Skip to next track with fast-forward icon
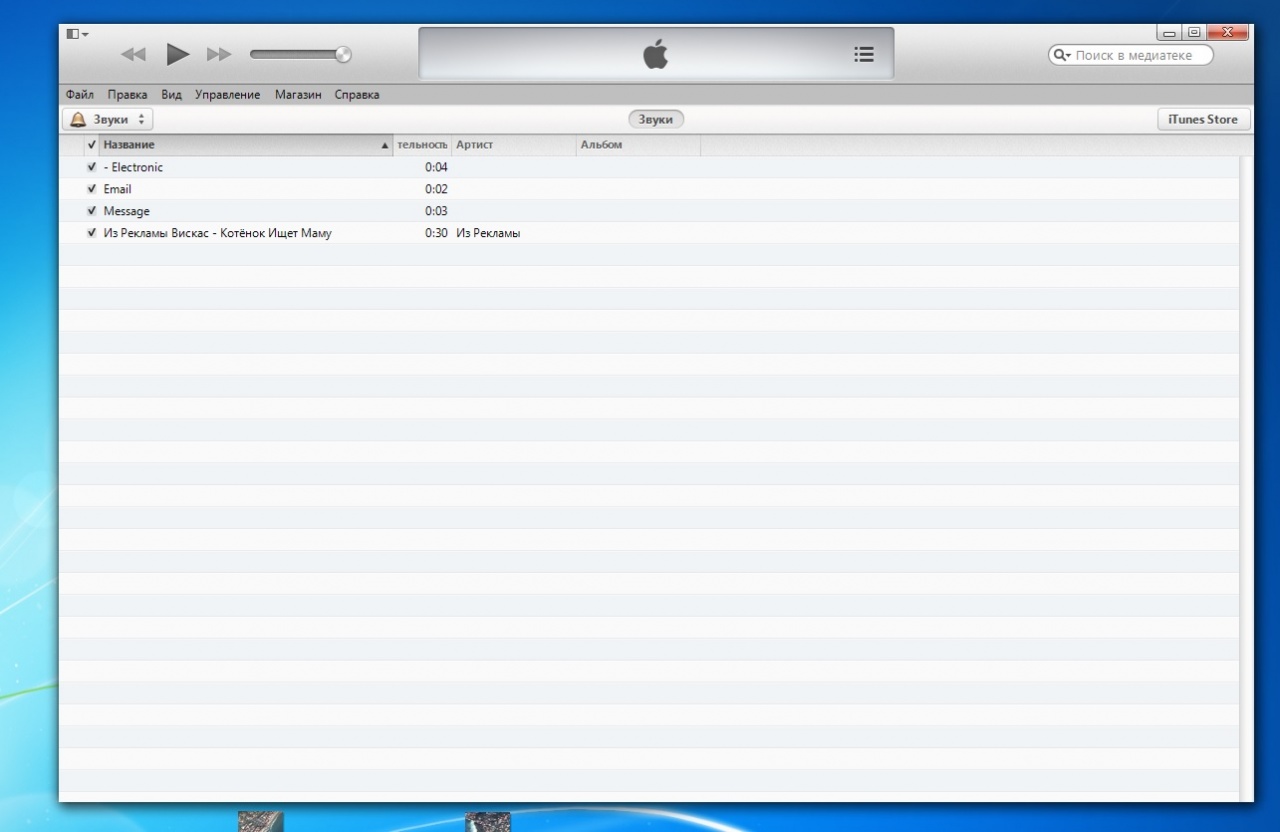The height and width of the screenshot is (832, 1280). point(219,55)
